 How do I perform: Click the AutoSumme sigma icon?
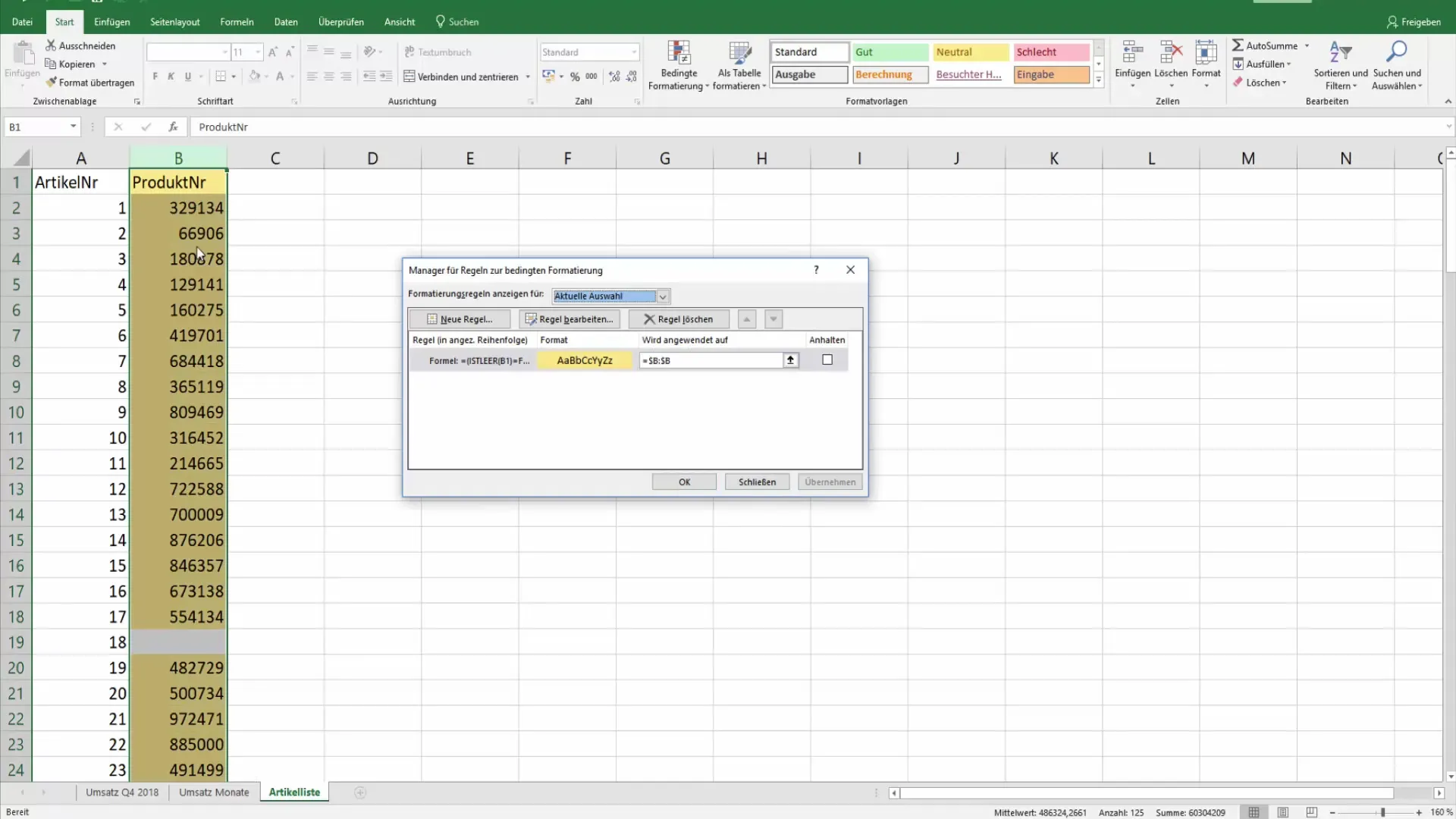[1238, 45]
